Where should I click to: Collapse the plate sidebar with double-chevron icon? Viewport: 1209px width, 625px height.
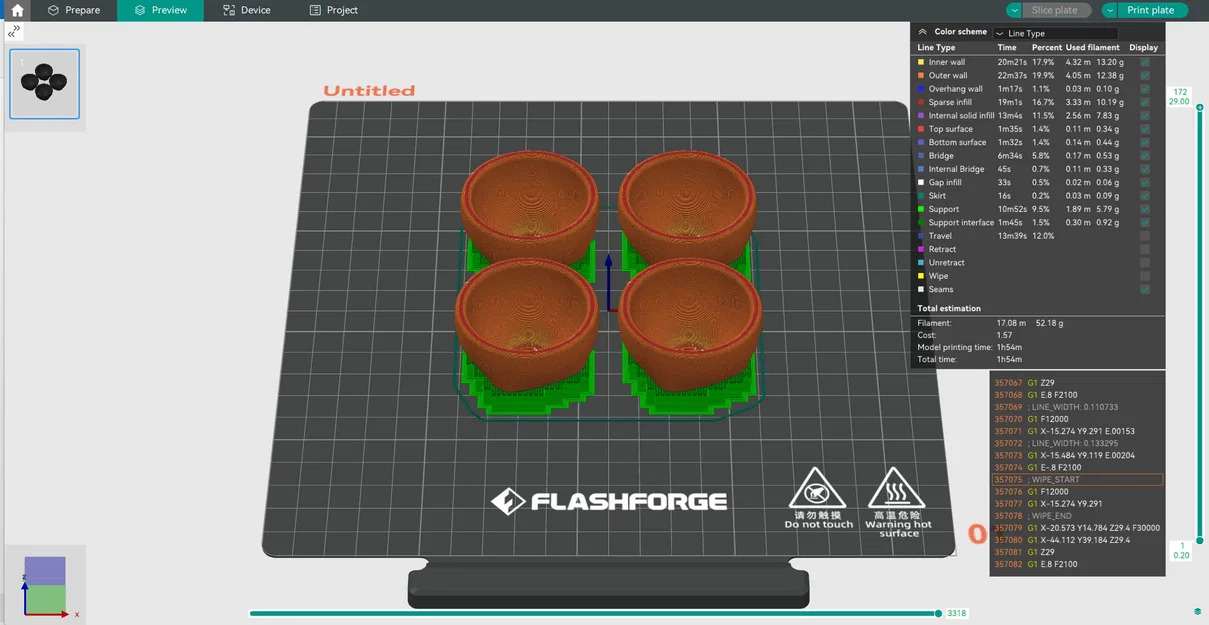tap(13, 31)
